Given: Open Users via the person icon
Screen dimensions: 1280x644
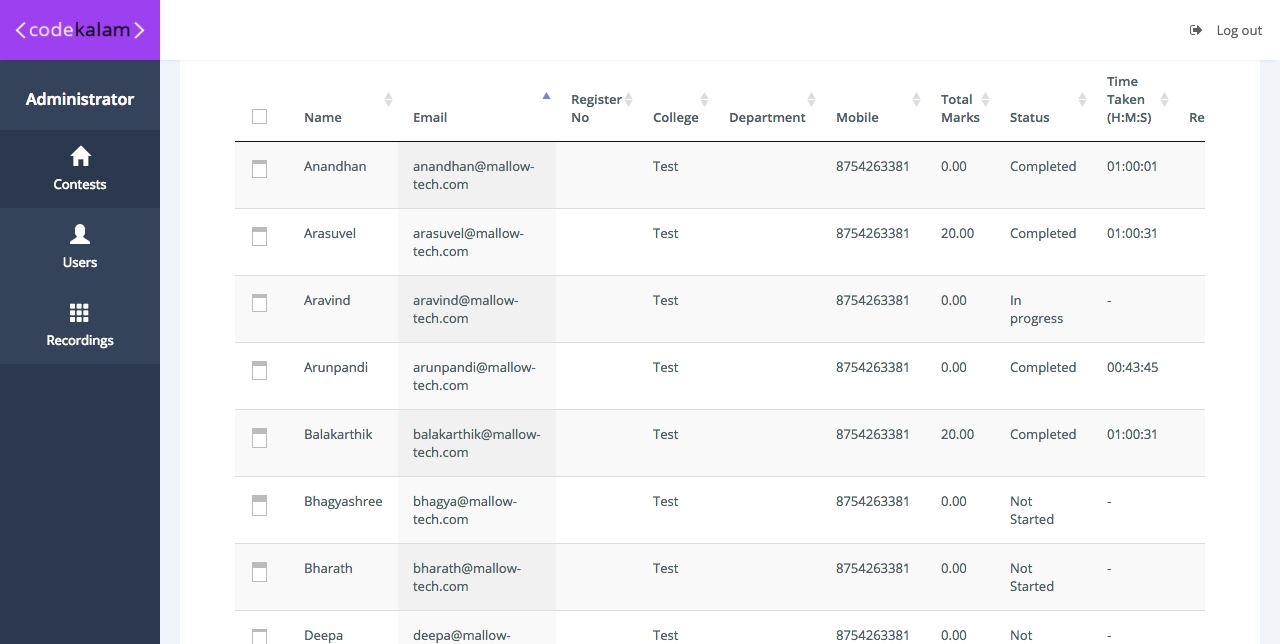Looking at the screenshot, I should tap(80, 234).
